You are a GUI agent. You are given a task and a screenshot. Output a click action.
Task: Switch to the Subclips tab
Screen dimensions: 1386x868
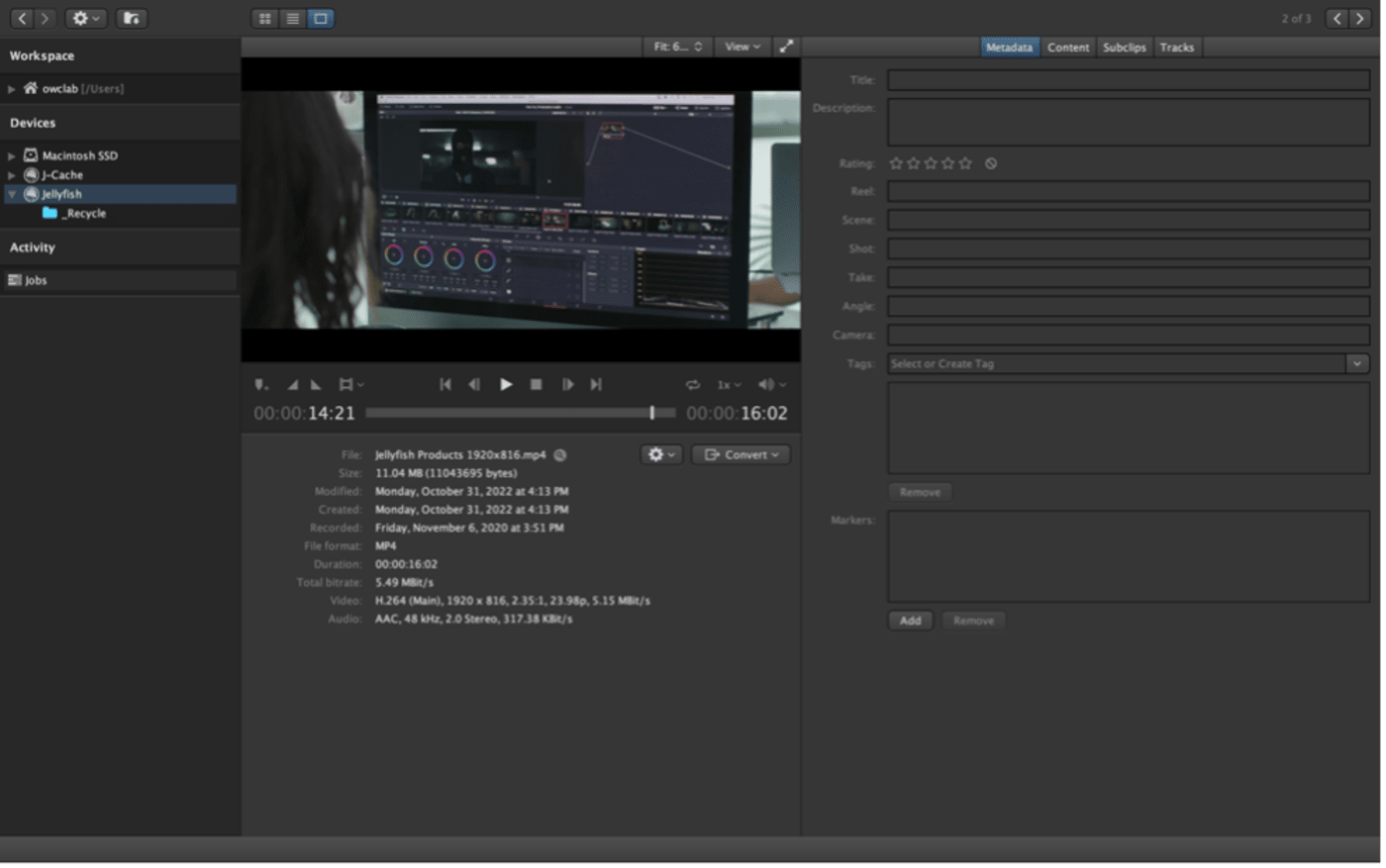click(1124, 47)
